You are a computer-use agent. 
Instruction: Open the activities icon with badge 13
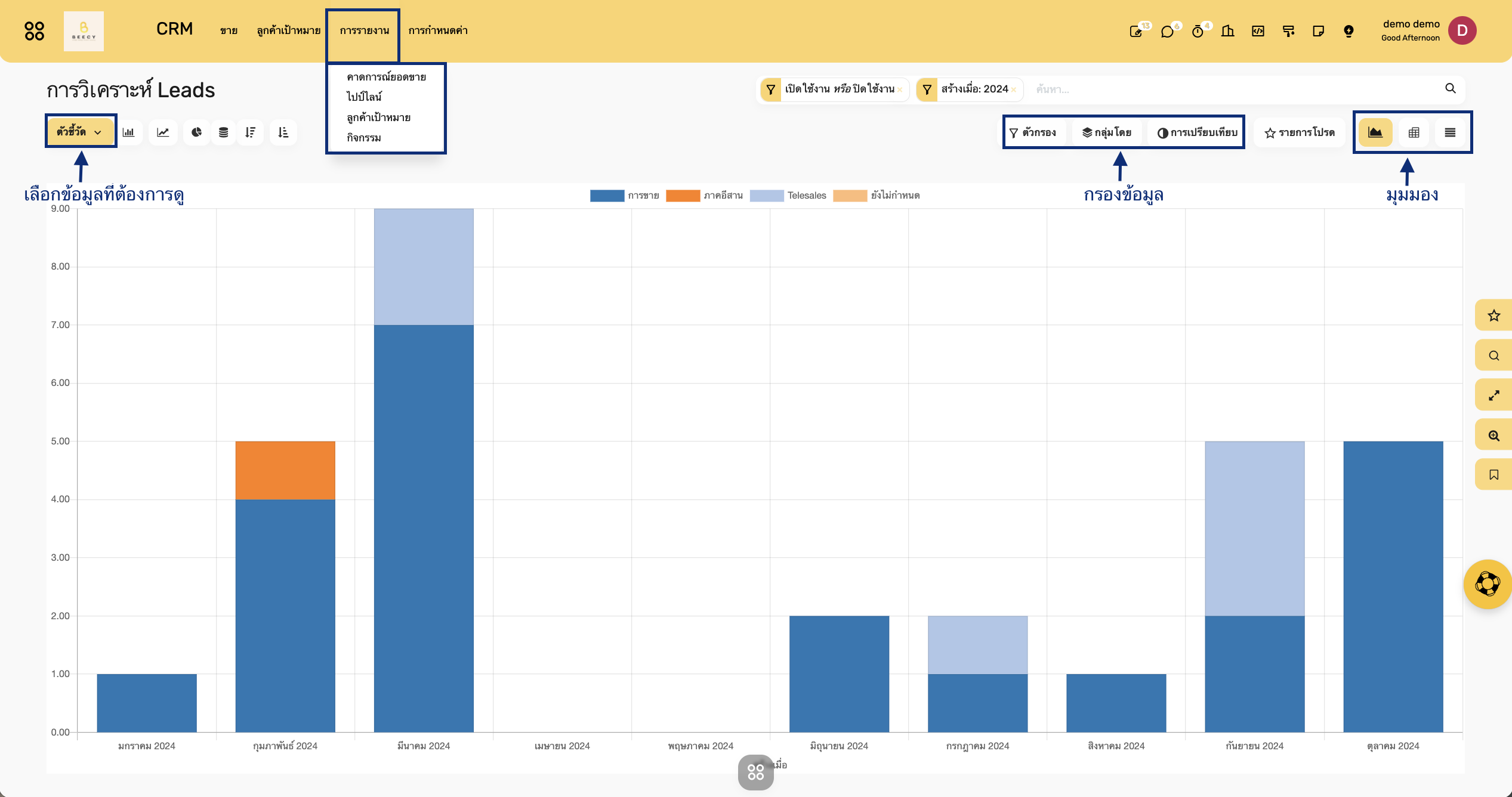(x=1137, y=31)
